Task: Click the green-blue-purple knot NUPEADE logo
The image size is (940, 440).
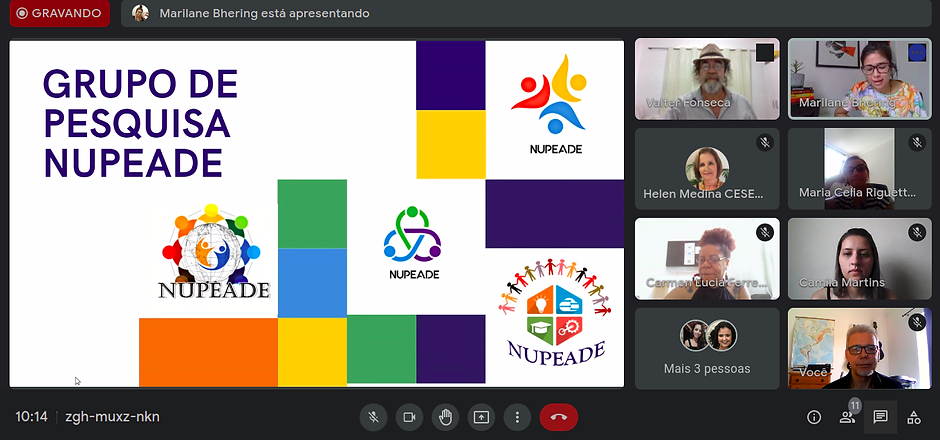Action: point(414,243)
